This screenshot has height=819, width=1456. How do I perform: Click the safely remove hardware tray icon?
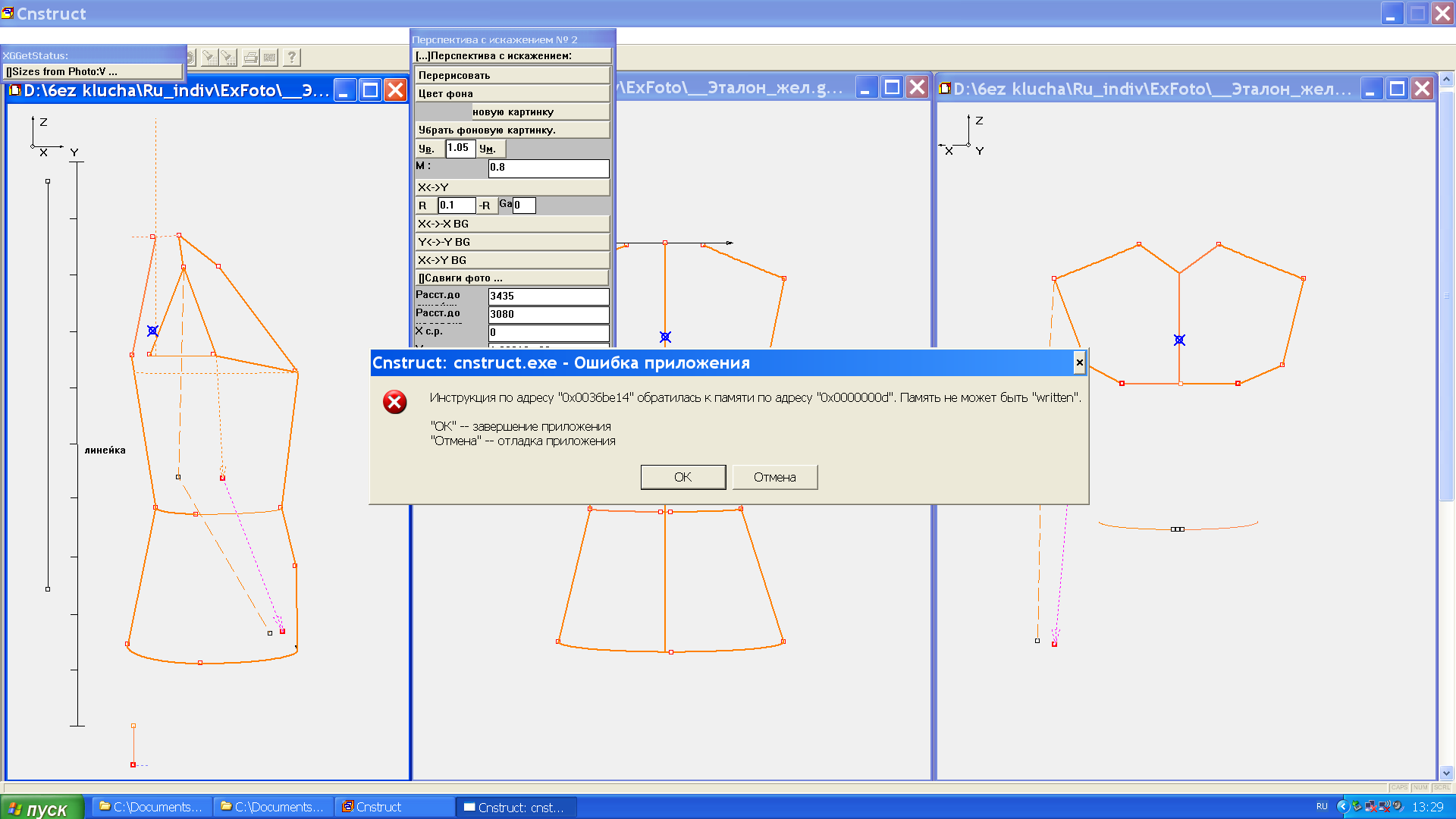pos(1357,806)
